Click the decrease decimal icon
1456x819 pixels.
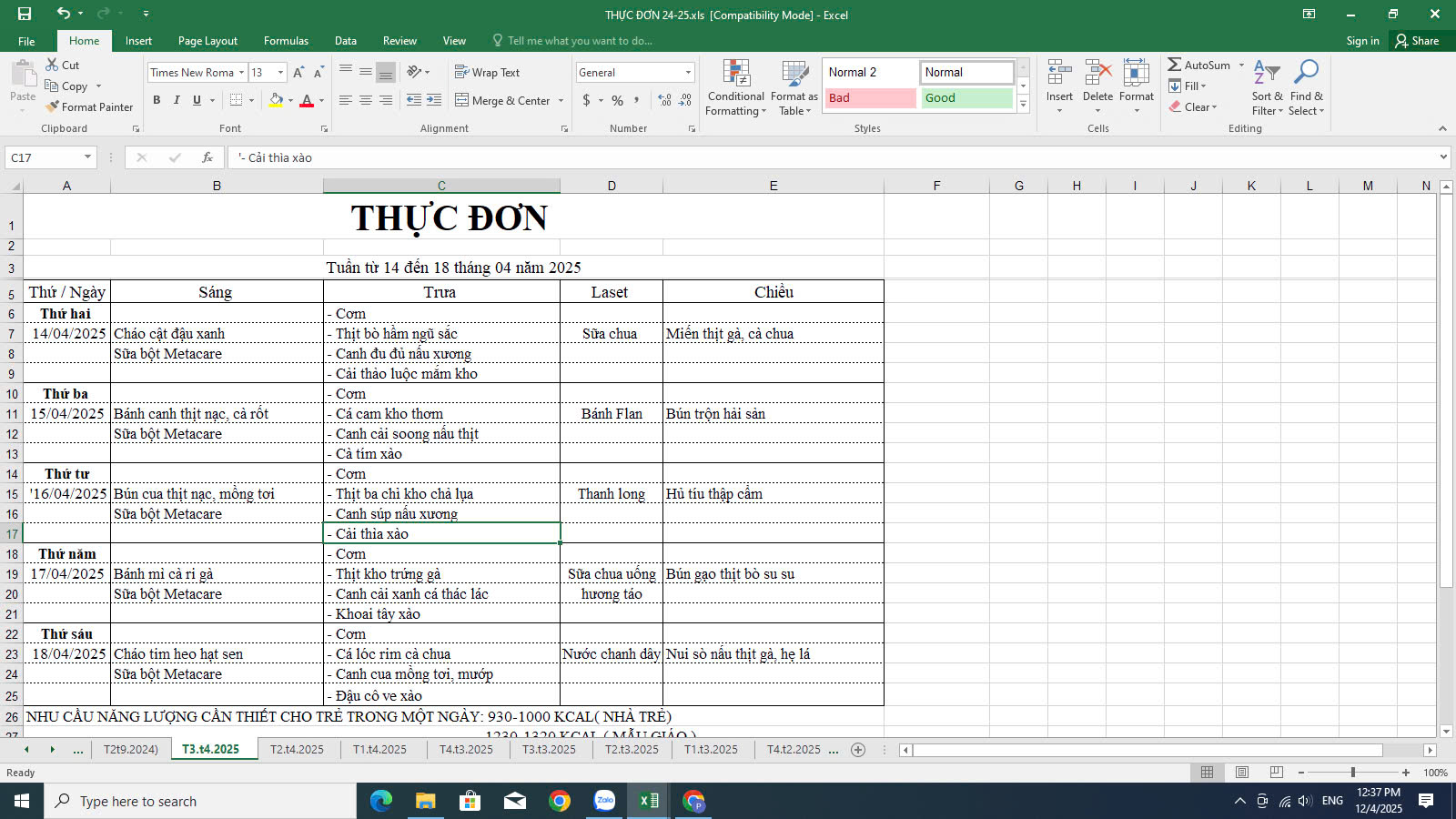[x=685, y=100]
